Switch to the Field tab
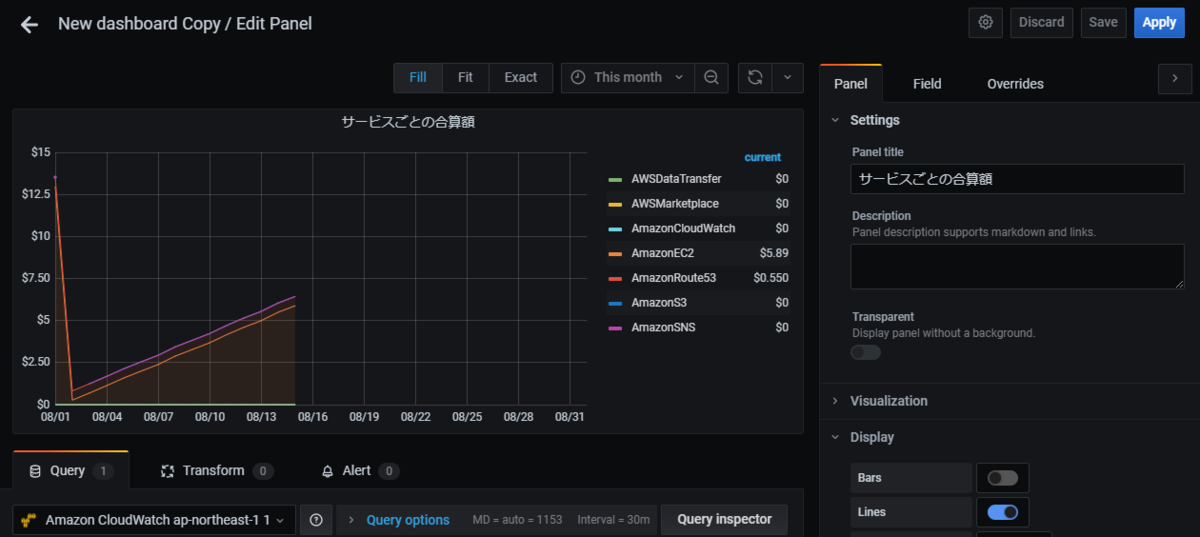Viewport: 1200px width, 537px height. [927, 84]
